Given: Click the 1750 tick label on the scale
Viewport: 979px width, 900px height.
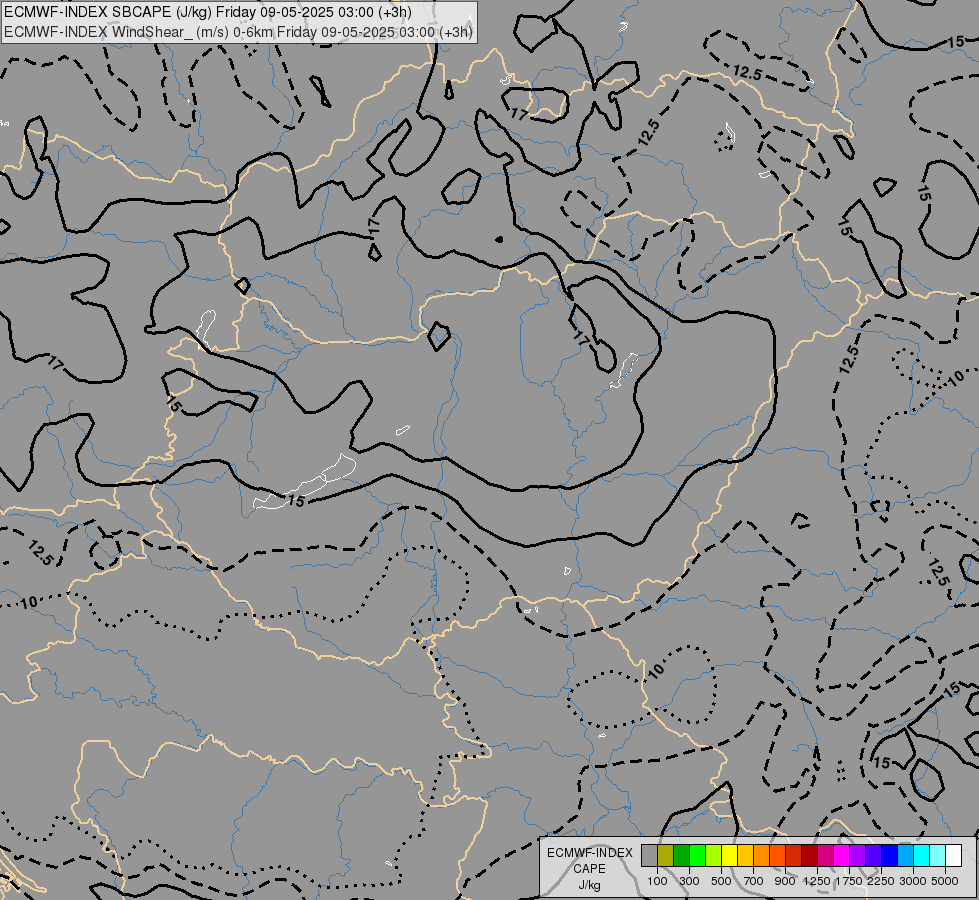Looking at the screenshot, I should pos(849,881).
